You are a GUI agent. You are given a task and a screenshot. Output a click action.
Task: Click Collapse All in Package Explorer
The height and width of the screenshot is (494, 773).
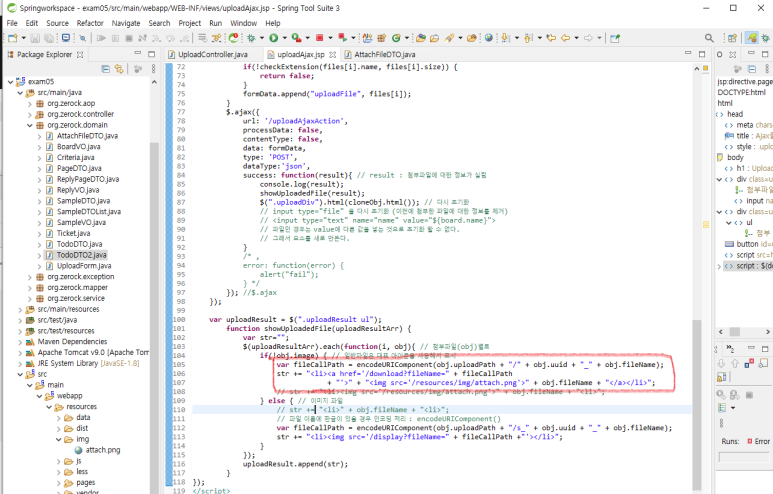pos(105,69)
